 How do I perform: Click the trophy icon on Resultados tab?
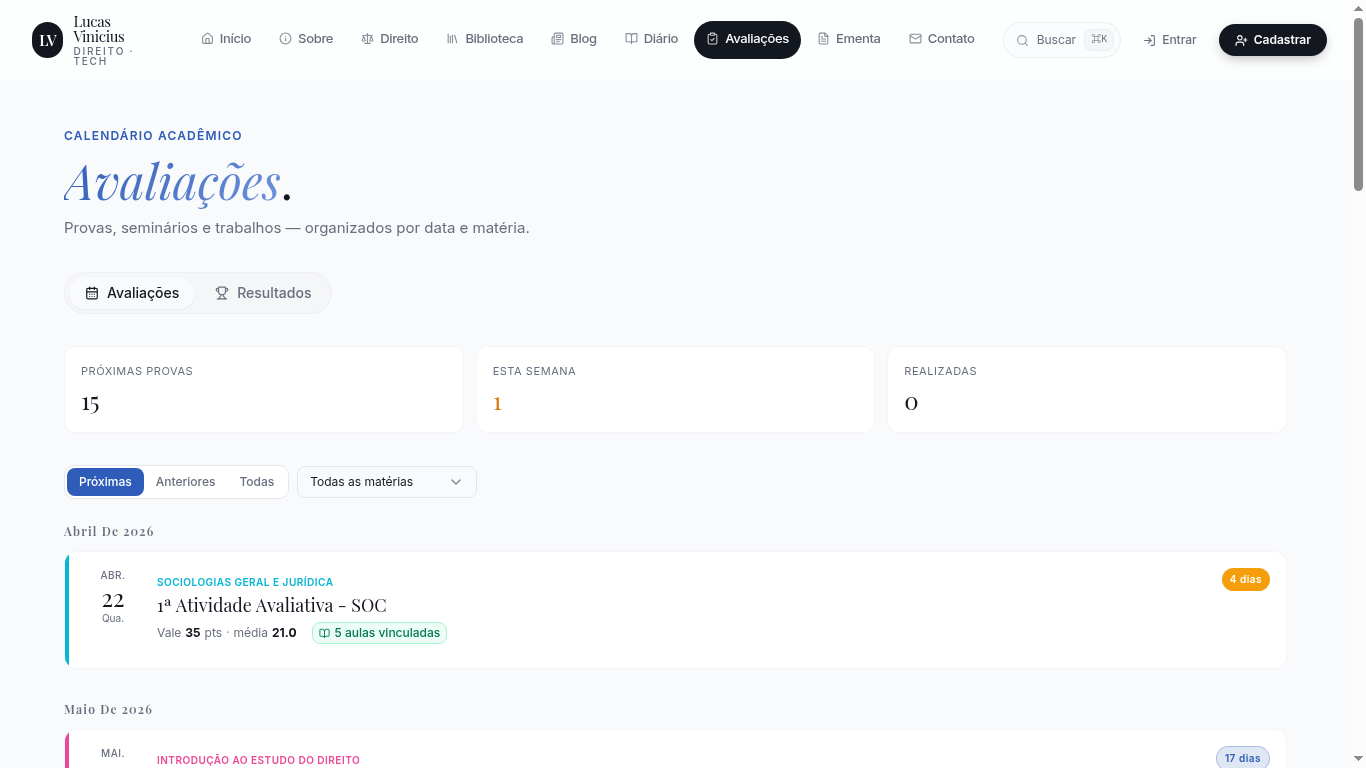coord(222,293)
